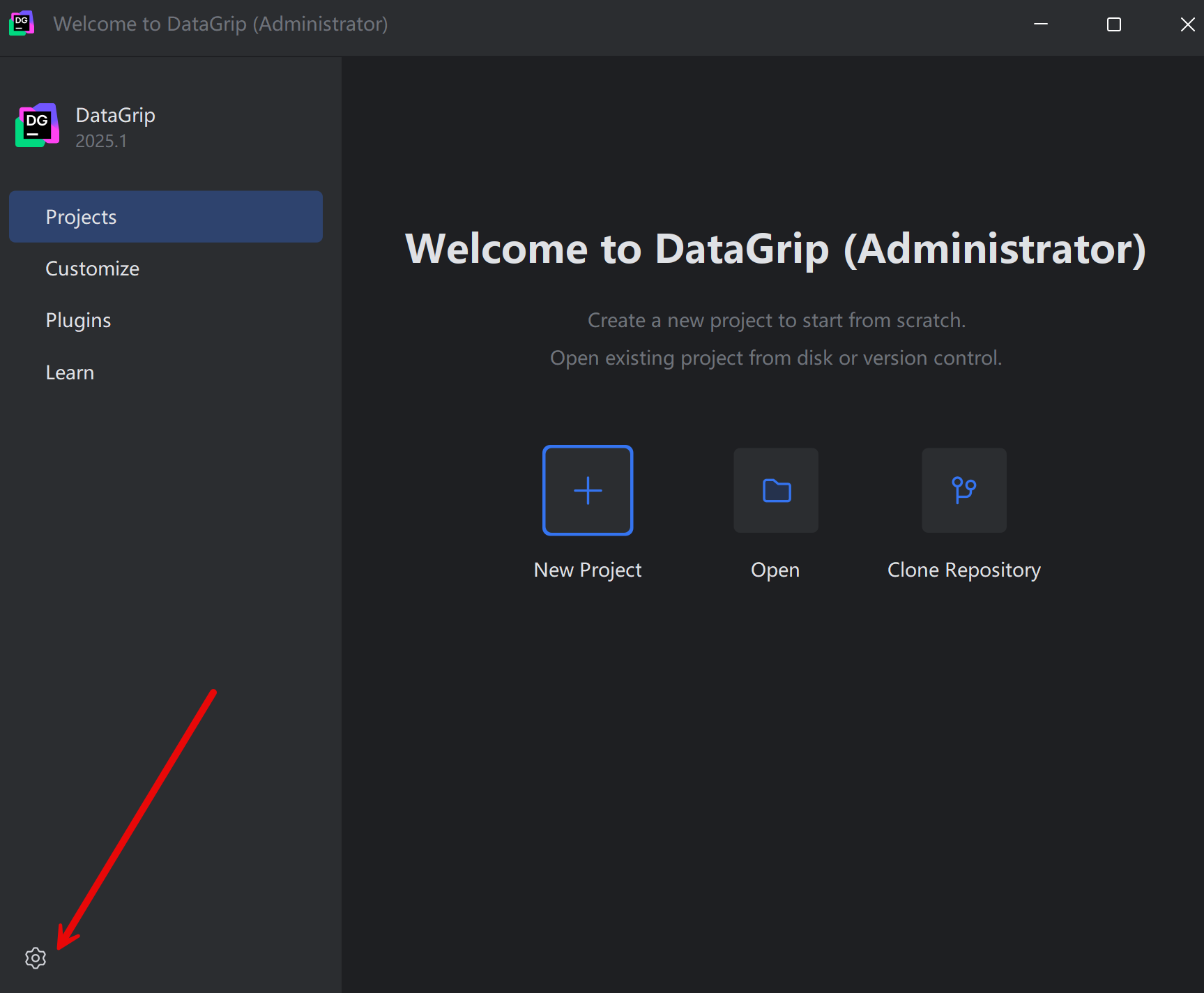1204x993 pixels.
Task: Click the "Open" text label
Action: (775, 570)
